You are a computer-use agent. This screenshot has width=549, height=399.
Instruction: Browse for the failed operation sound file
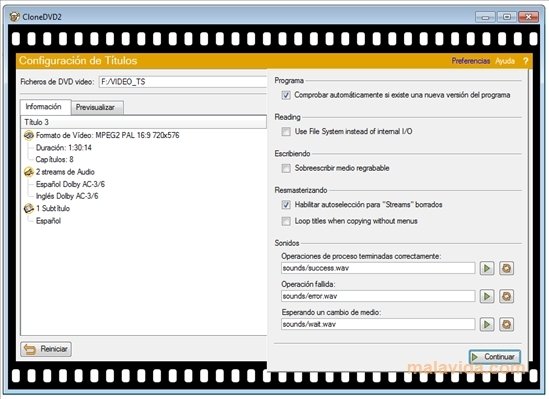click(x=506, y=296)
